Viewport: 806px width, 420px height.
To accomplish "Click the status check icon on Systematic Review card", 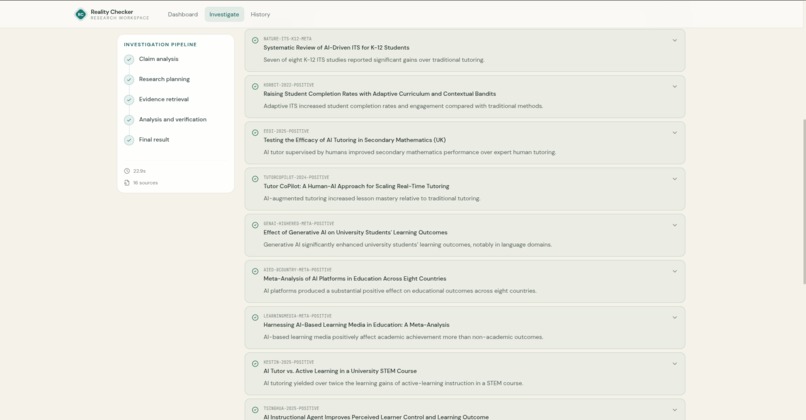I will 255,40.
